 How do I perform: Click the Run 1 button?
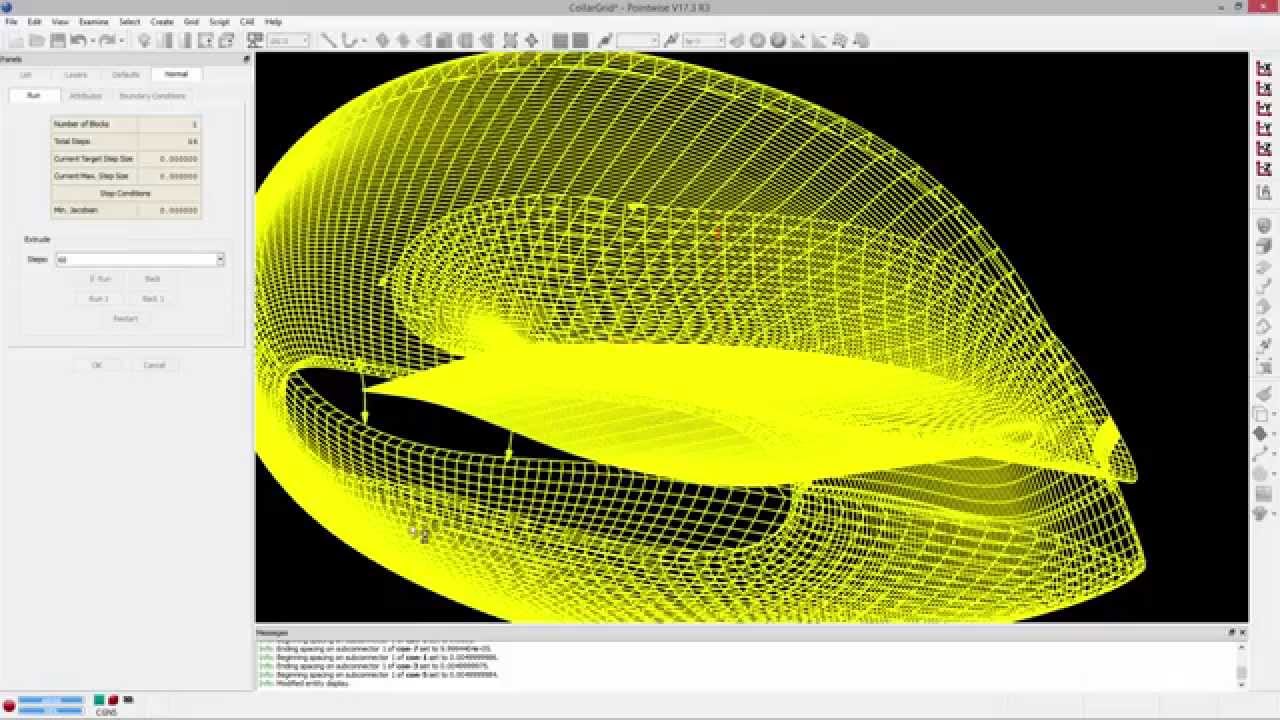point(99,299)
